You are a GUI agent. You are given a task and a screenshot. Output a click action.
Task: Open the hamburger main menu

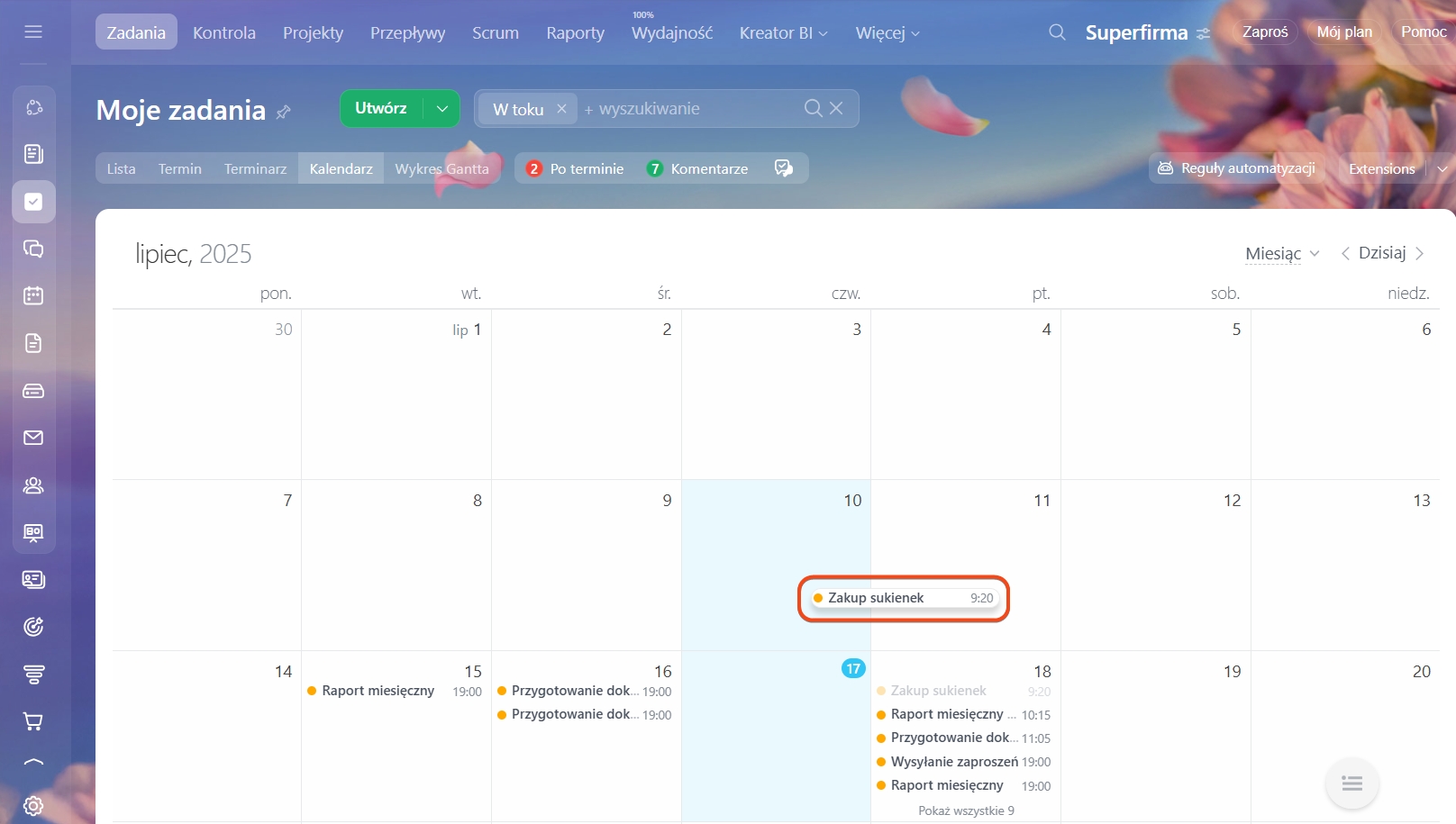click(33, 32)
